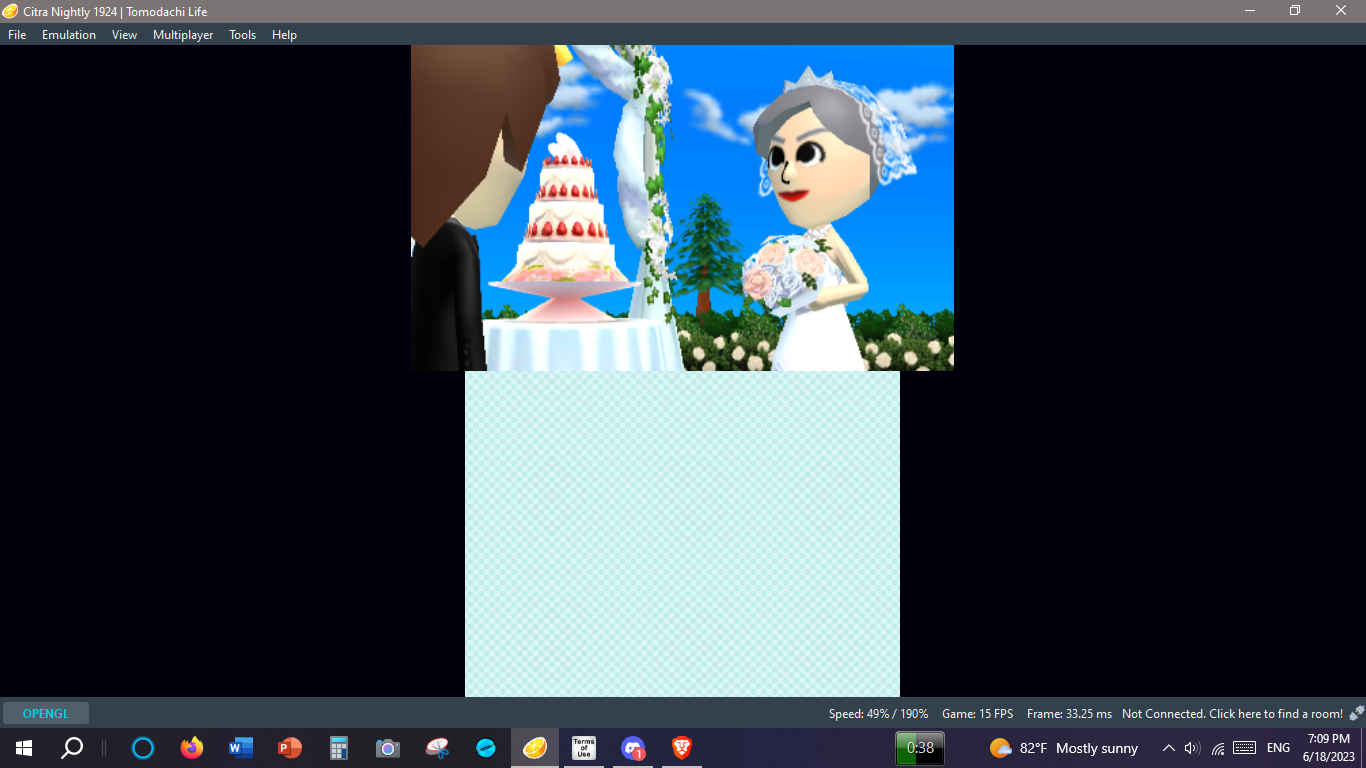This screenshot has width=1366, height=768.
Task: Open Camera app from taskbar
Action: (x=388, y=748)
